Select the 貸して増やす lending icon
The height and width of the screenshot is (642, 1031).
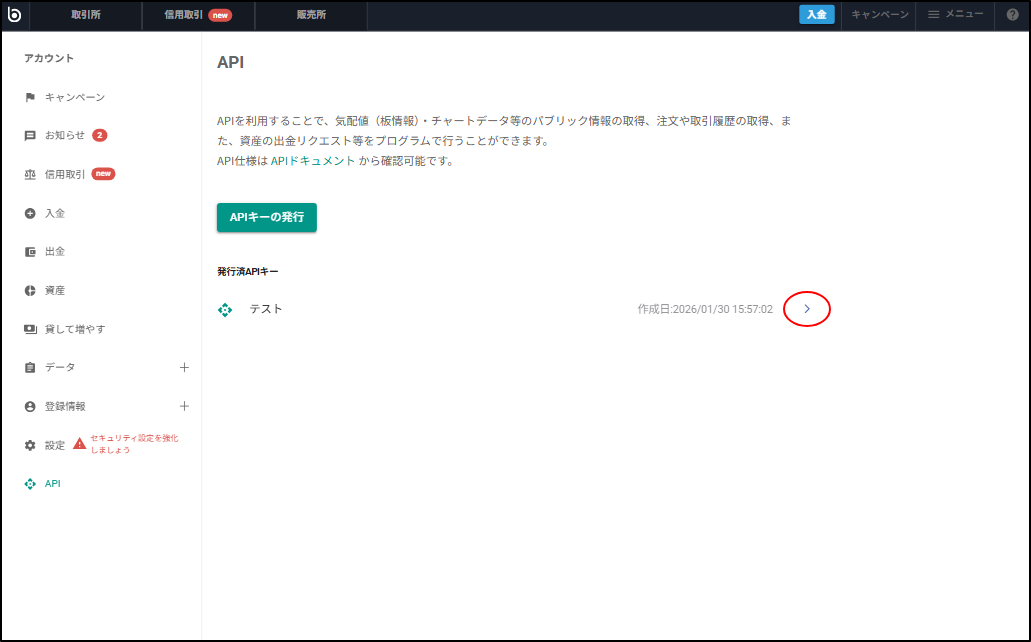[x=30, y=328]
